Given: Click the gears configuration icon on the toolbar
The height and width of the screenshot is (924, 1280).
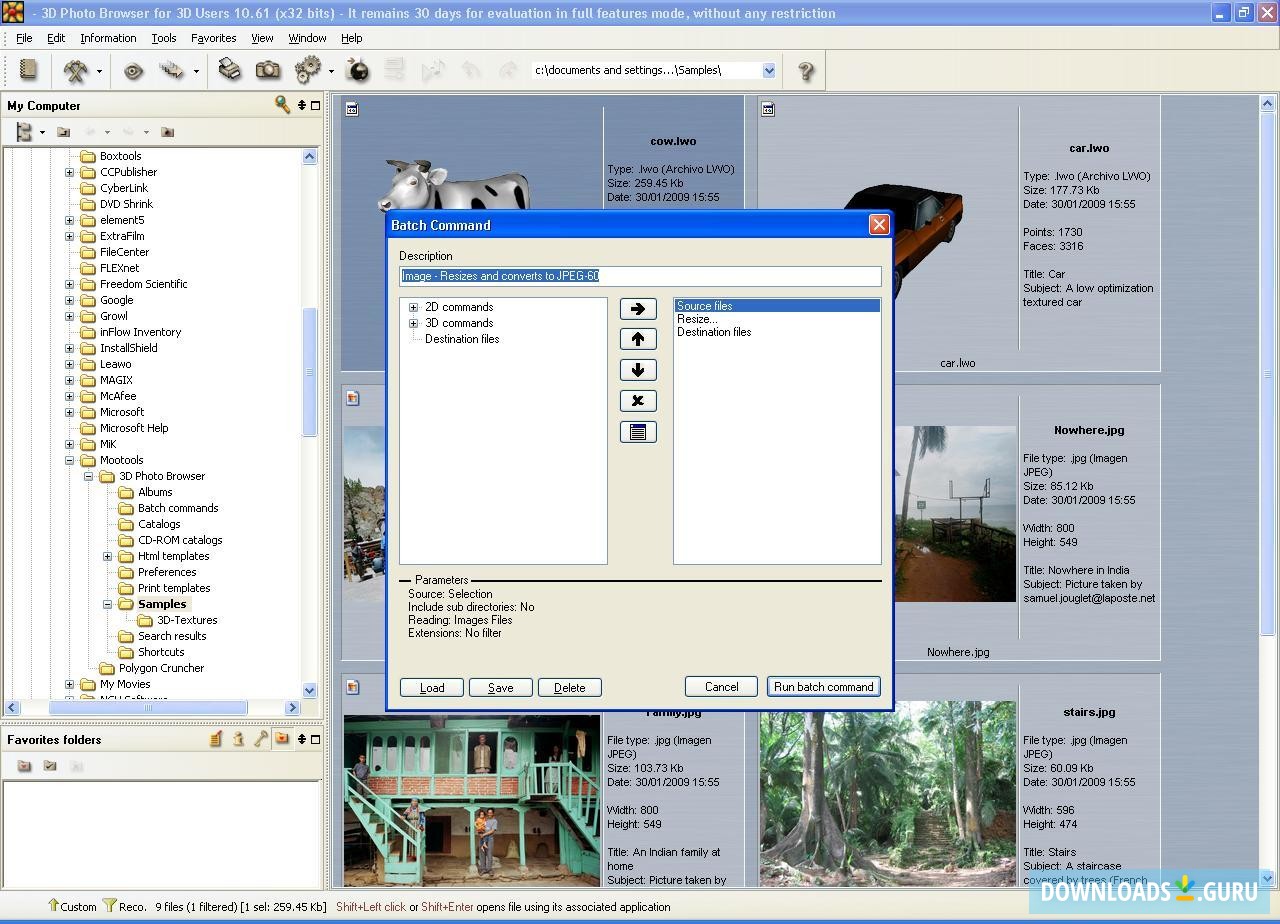Looking at the screenshot, I should (306, 71).
